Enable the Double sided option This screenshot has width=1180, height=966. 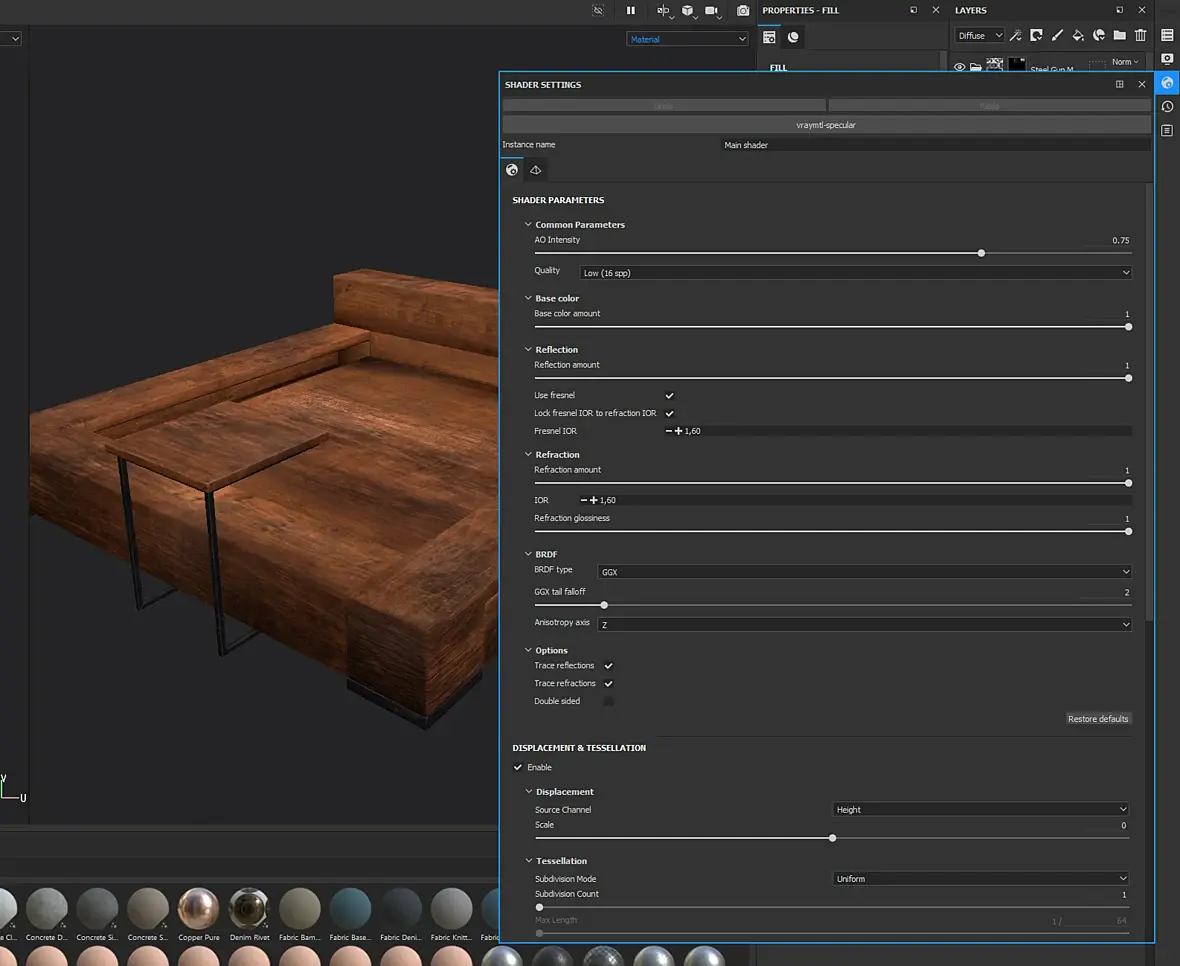coord(608,702)
